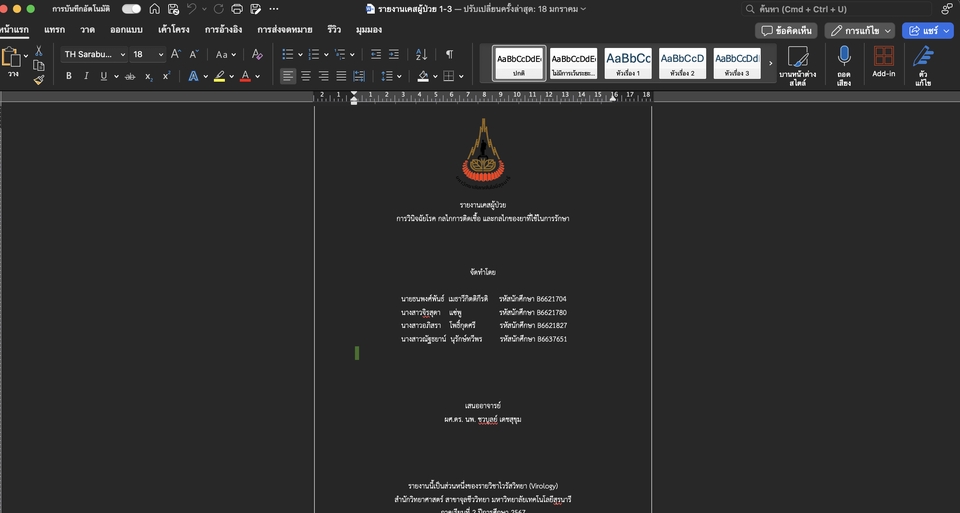Click the Bullets list icon
Viewport: 960px width, 513px height.
coord(288,54)
